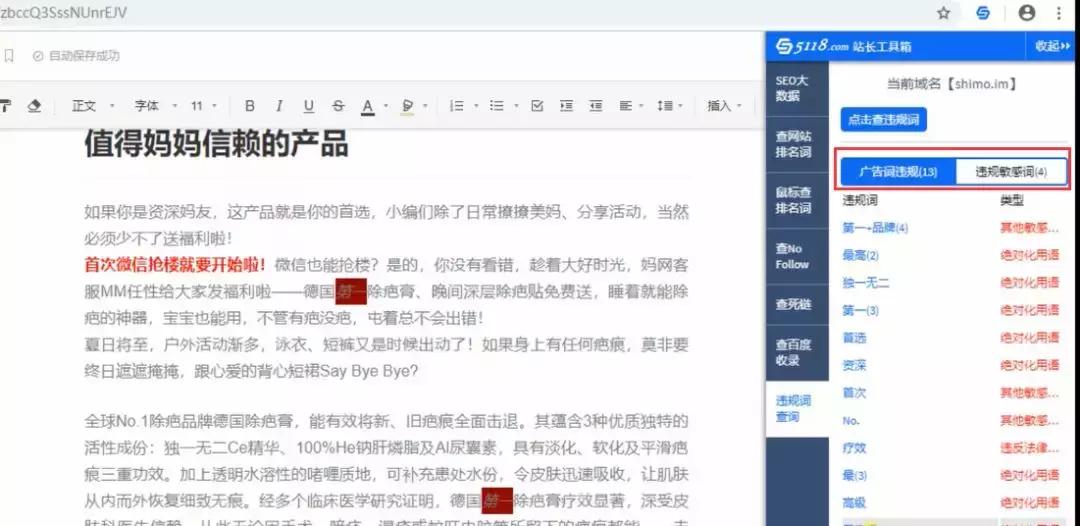Click the bookmark icon beside auto-save status
1080x526 pixels.
tap(8, 56)
